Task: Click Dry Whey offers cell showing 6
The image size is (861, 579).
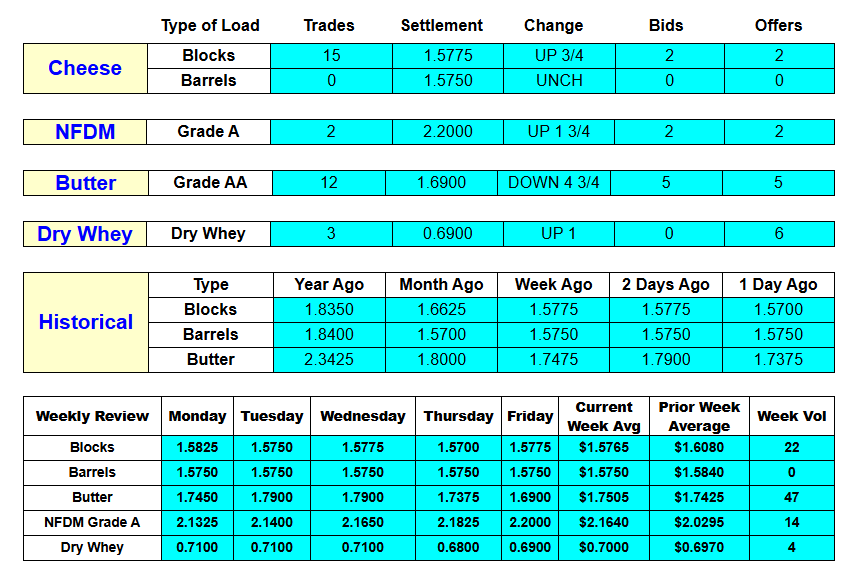Action: point(779,234)
